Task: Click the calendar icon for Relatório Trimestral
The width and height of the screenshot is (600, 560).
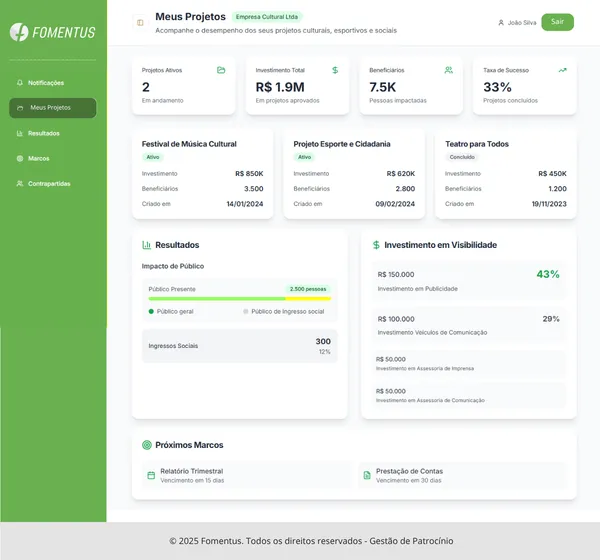Action: pos(151,475)
